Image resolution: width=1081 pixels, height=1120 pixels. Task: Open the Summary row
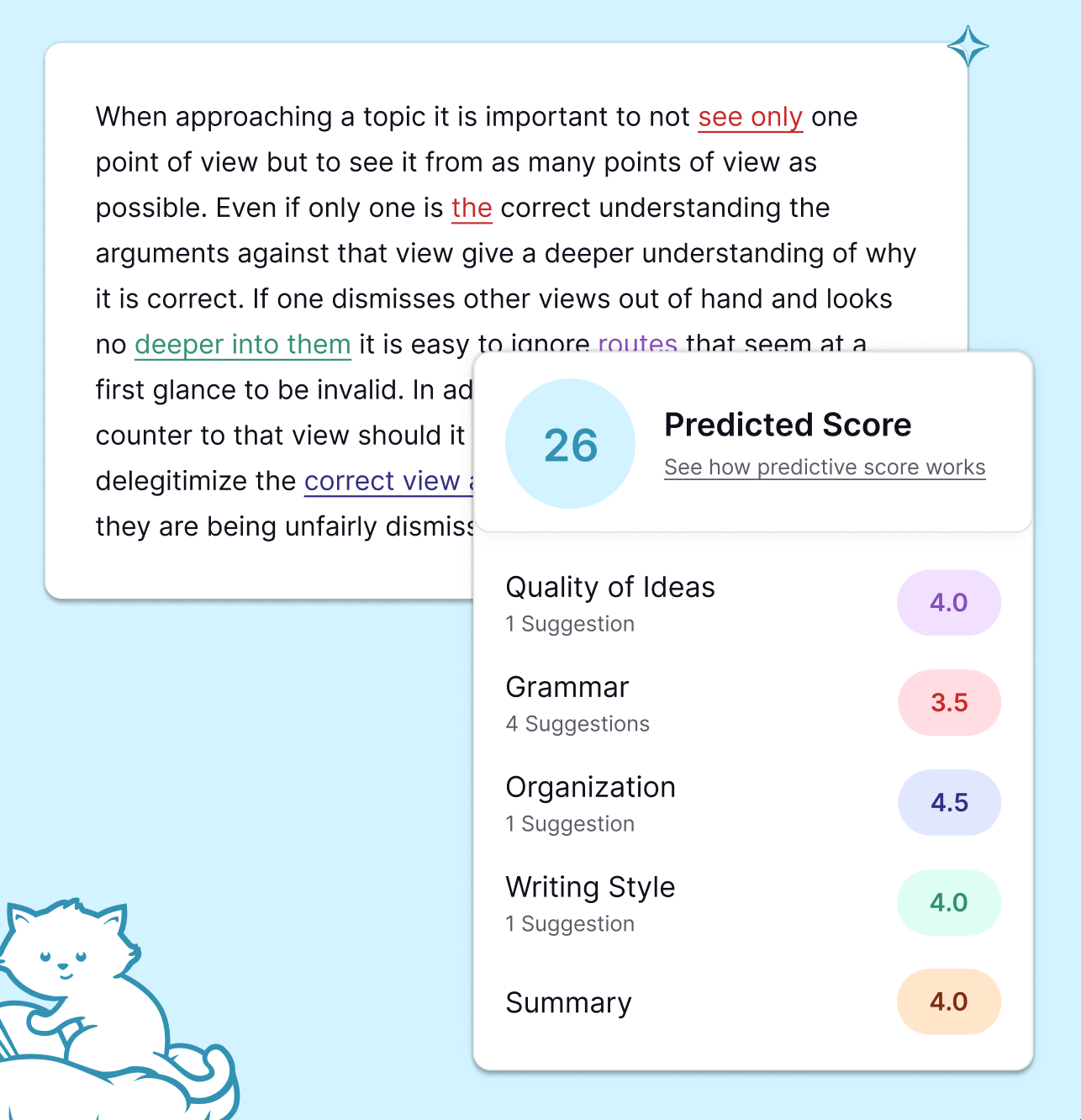(568, 1003)
